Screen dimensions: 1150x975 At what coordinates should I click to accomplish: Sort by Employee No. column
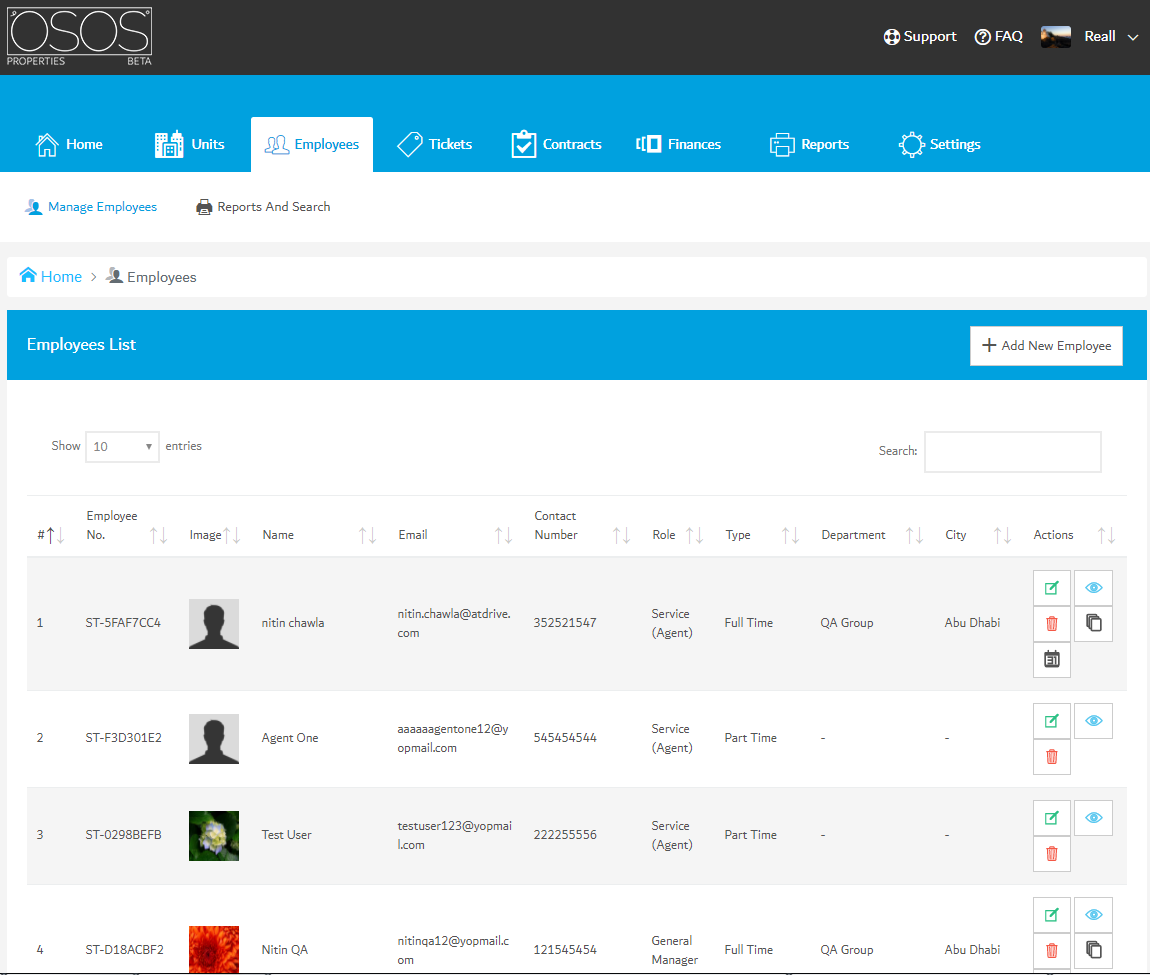(x=126, y=526)
